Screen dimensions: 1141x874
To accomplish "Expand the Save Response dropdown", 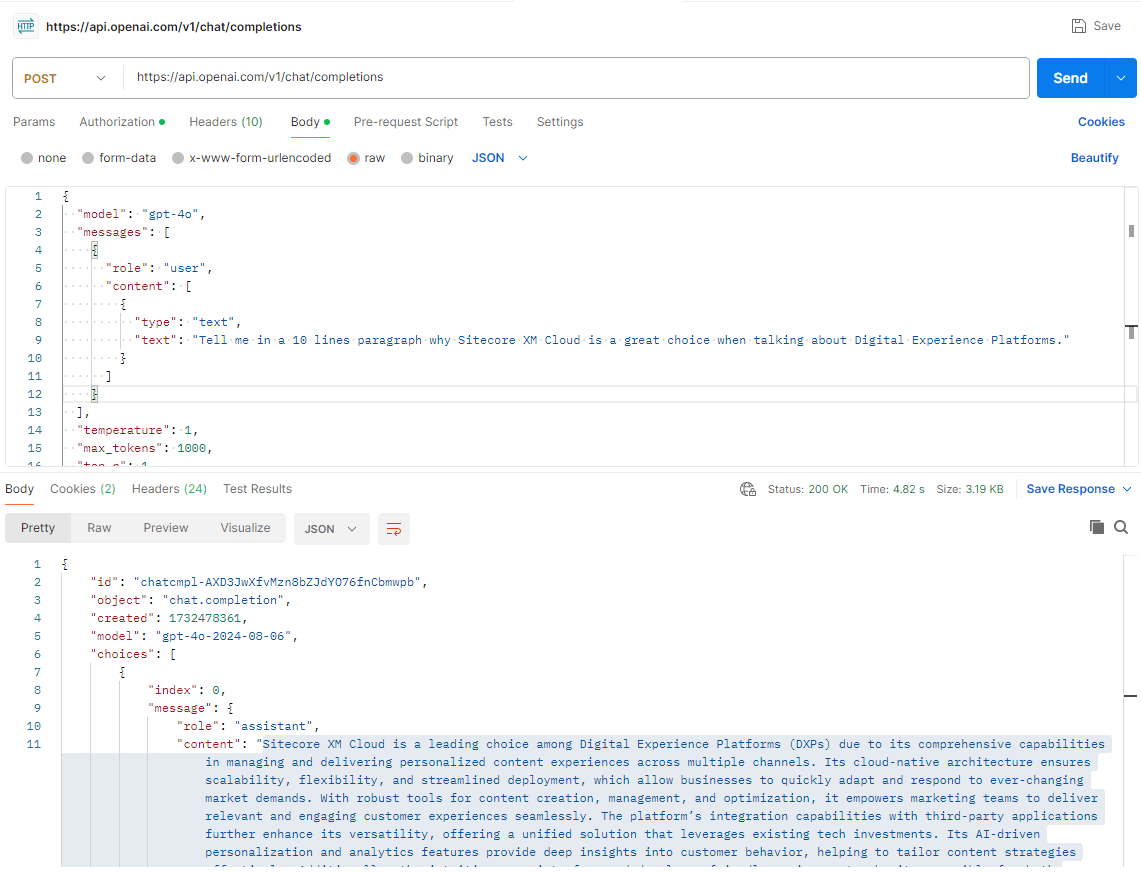I will point(1127,489).
